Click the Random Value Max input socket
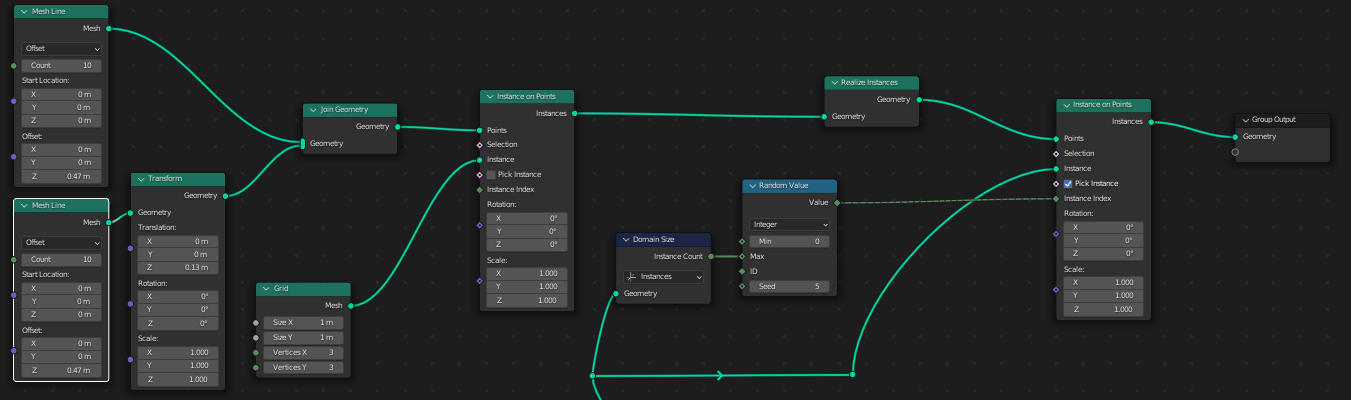Screen dimensions: 1351x400 [x=742, y=256]
